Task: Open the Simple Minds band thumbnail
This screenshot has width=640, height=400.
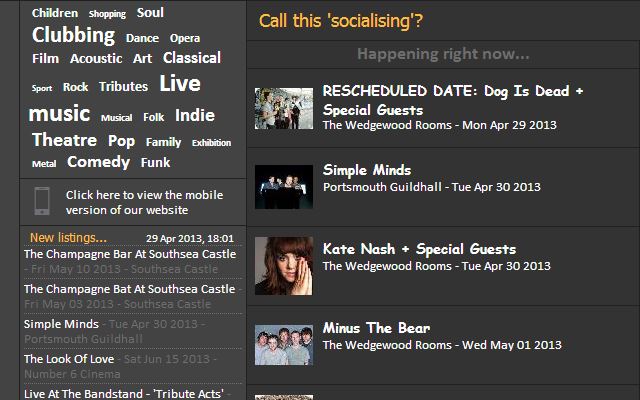Action: coord(284,187)
